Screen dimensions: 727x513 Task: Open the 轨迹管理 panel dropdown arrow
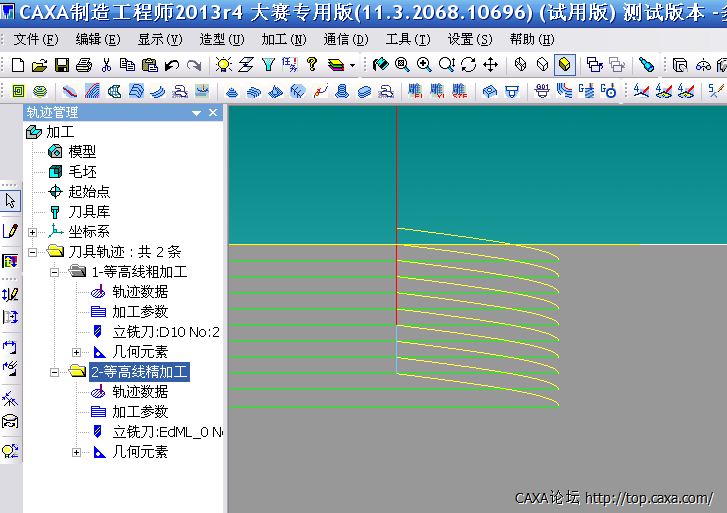[x=197, y=113]
